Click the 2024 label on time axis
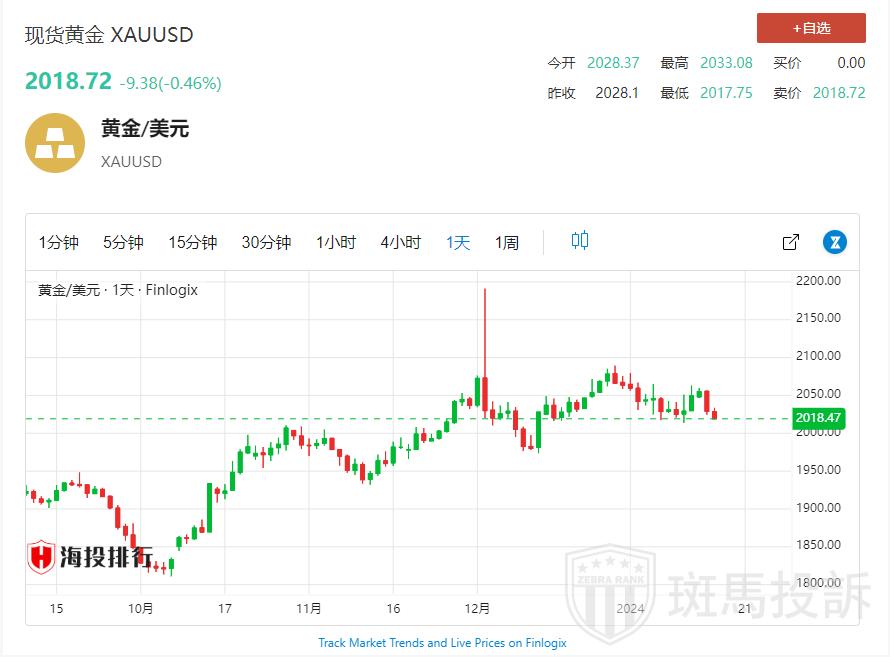Viewport: 890px width, 657px height. point(630,608)
